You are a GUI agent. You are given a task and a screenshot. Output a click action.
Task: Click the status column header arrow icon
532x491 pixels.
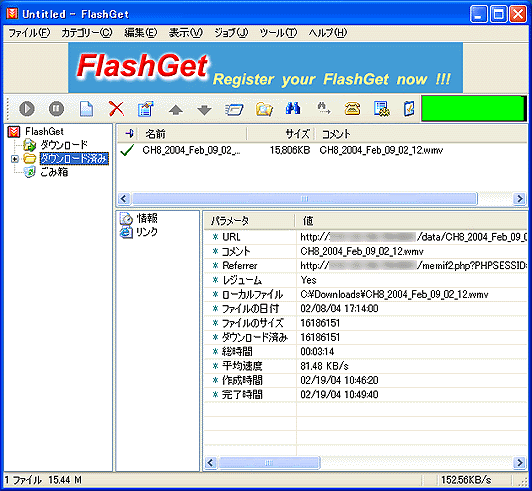(x=129, y=134)
